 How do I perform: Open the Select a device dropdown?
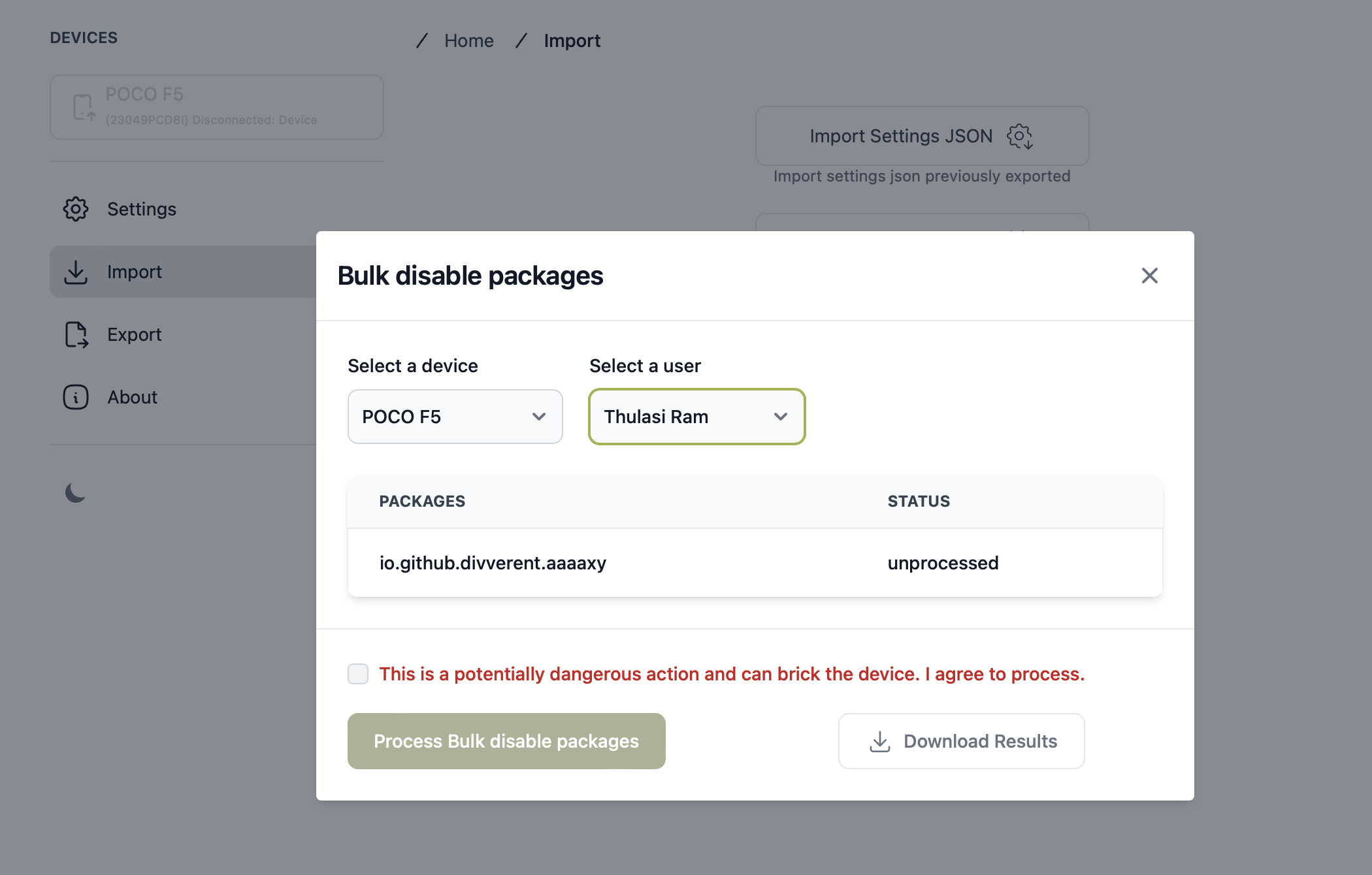pos(455,417)
